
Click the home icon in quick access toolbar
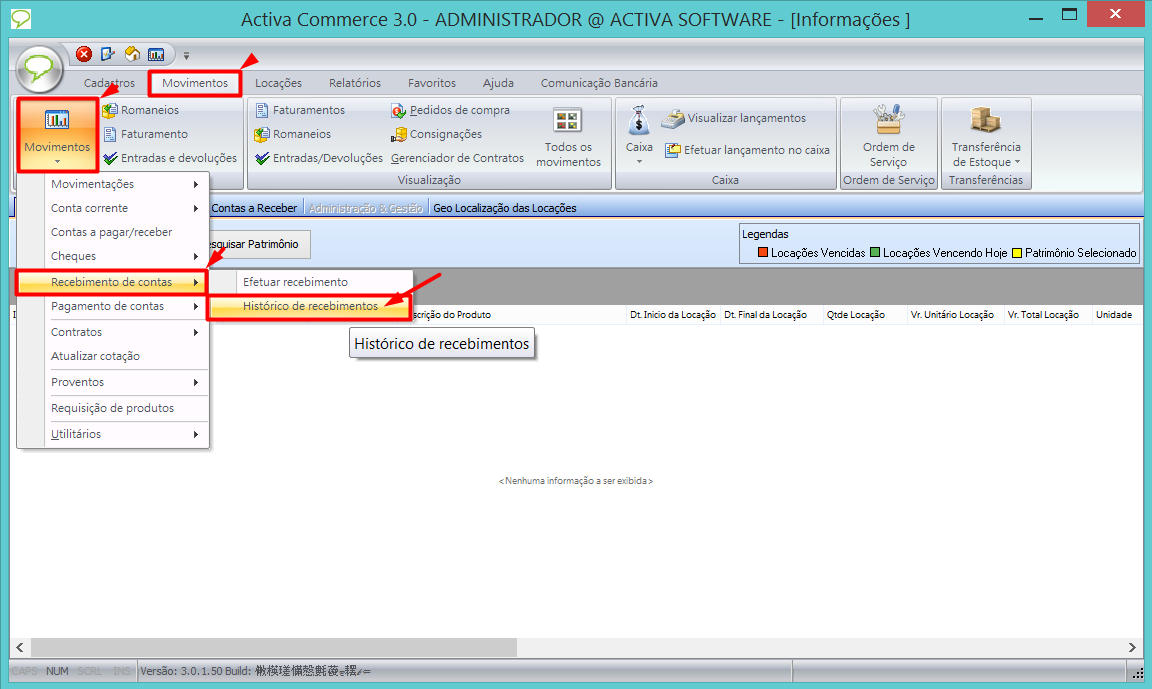(x=132, y=55)
